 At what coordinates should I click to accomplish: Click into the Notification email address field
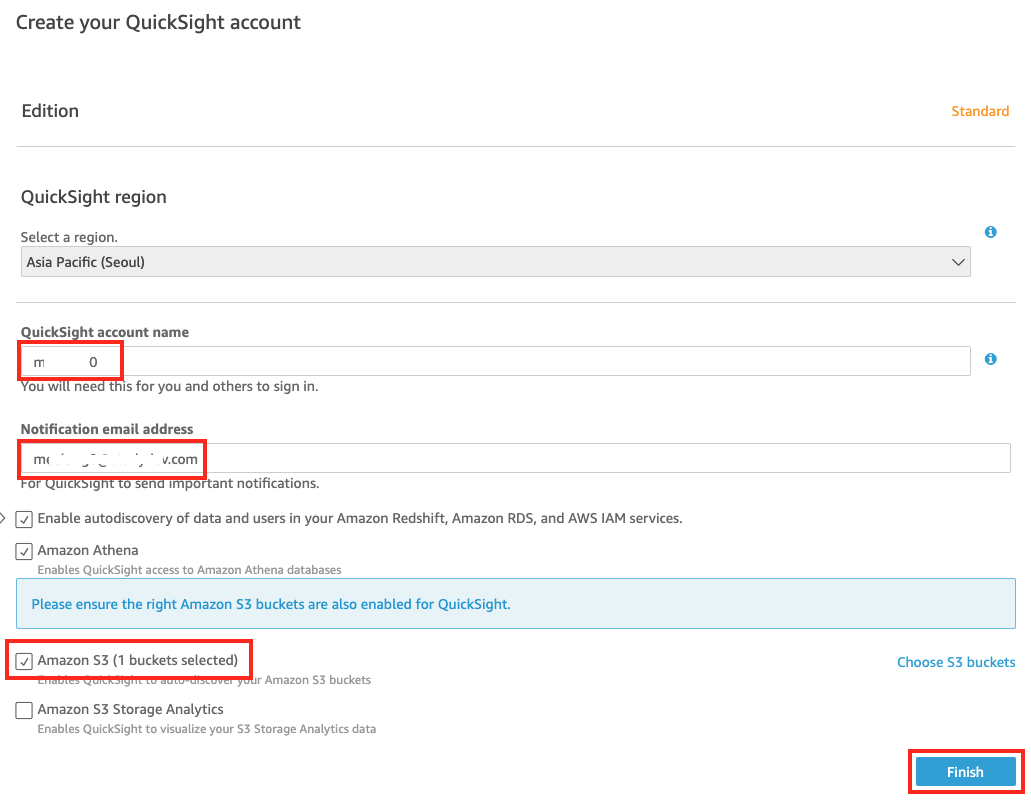click(x=600, y=459)
